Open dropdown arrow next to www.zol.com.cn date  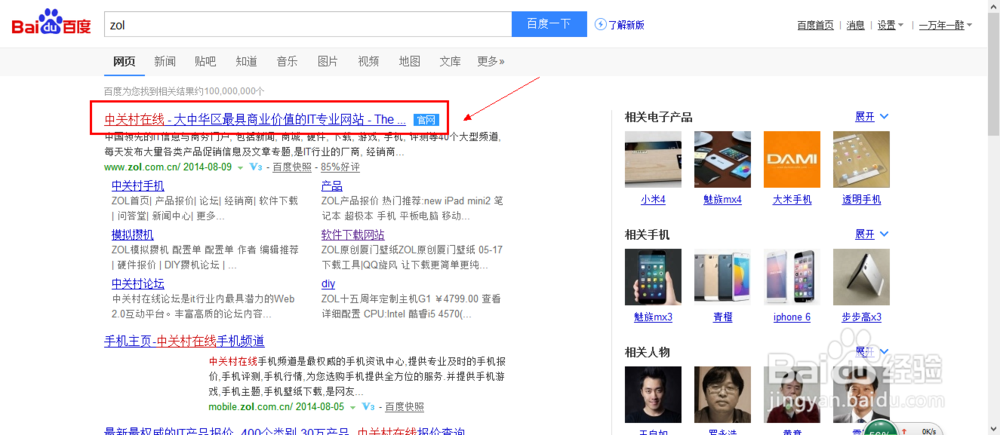pyautogui.click(x=240, y=168)
